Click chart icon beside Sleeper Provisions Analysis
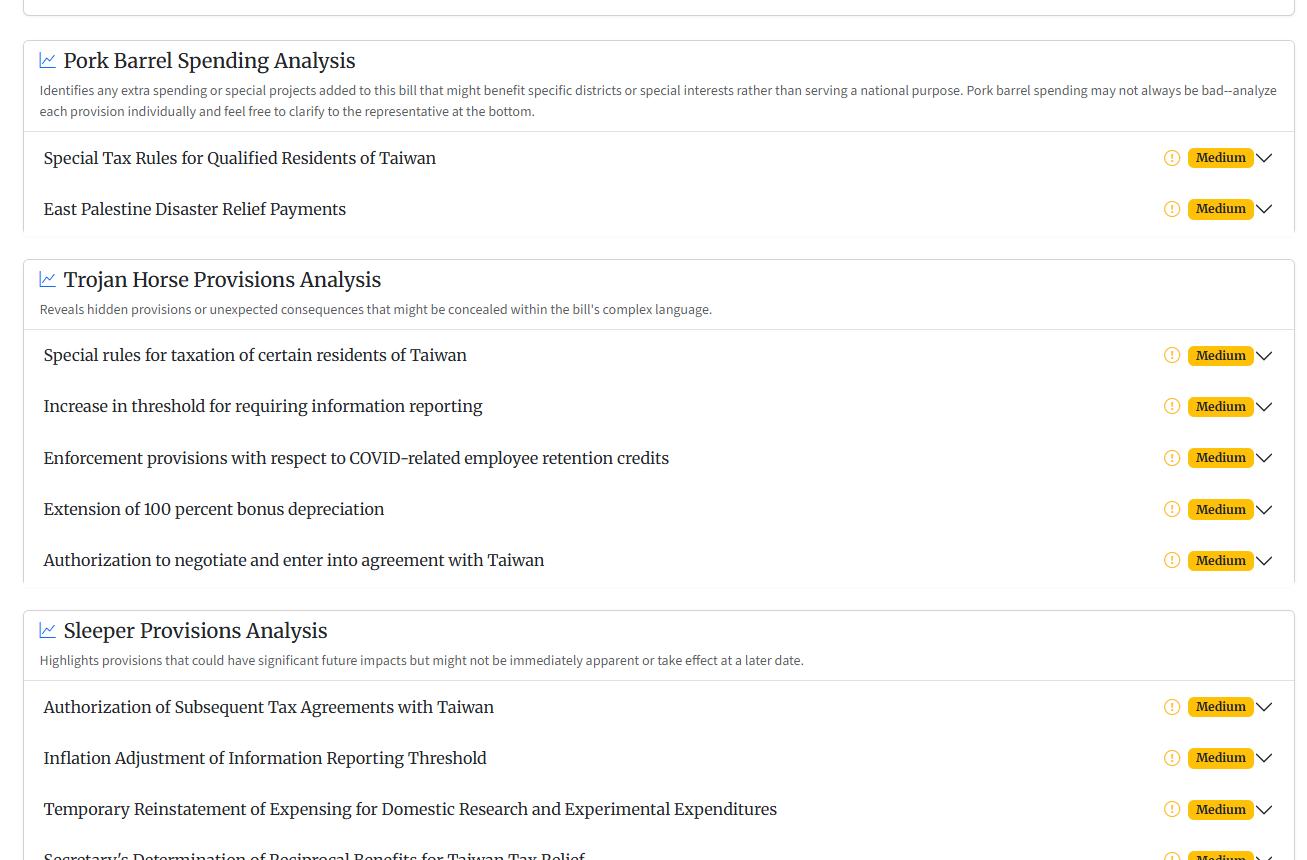Viewport: 1307px width, 860px height. click(48, 630)
